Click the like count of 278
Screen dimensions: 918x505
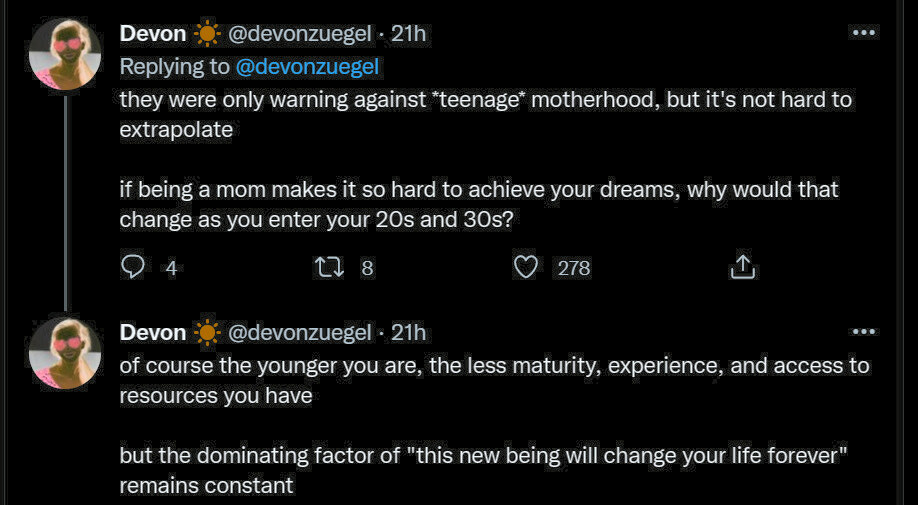click(573, 268)
